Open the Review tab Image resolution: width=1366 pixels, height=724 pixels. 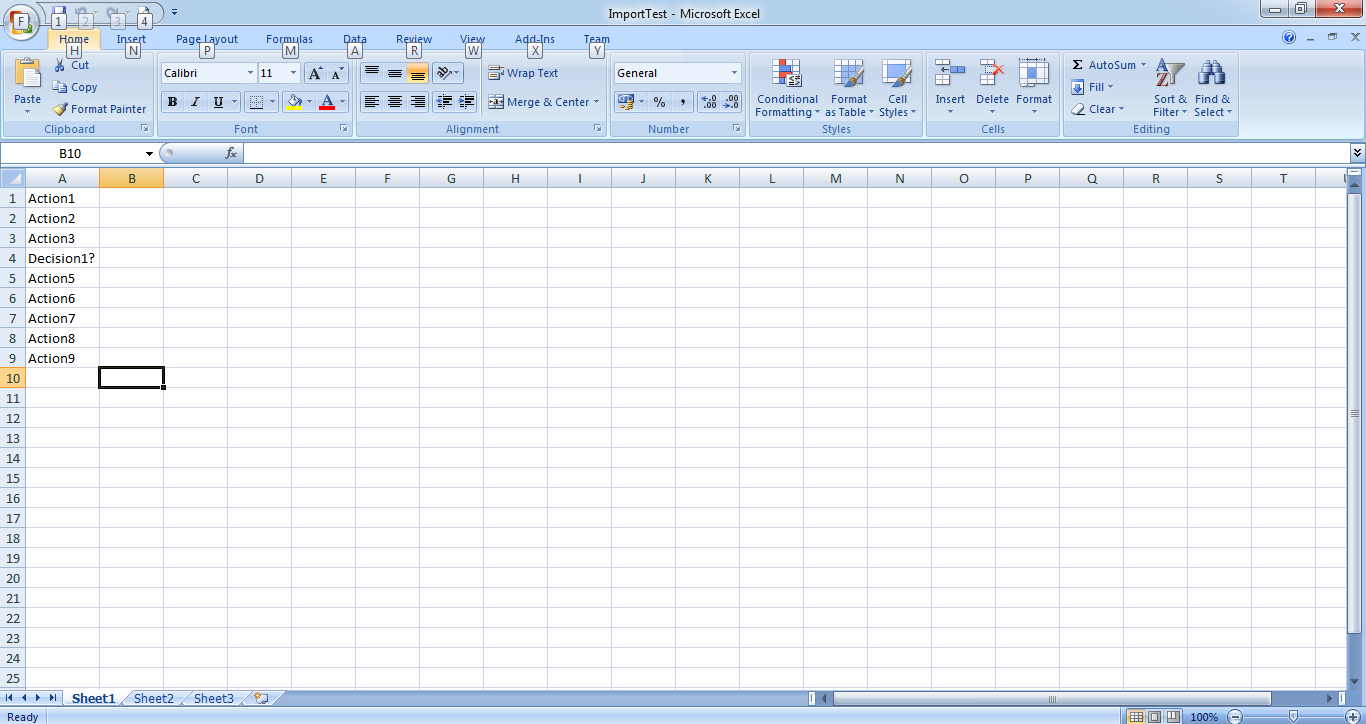pyautogui.click(x=414, y=39)
